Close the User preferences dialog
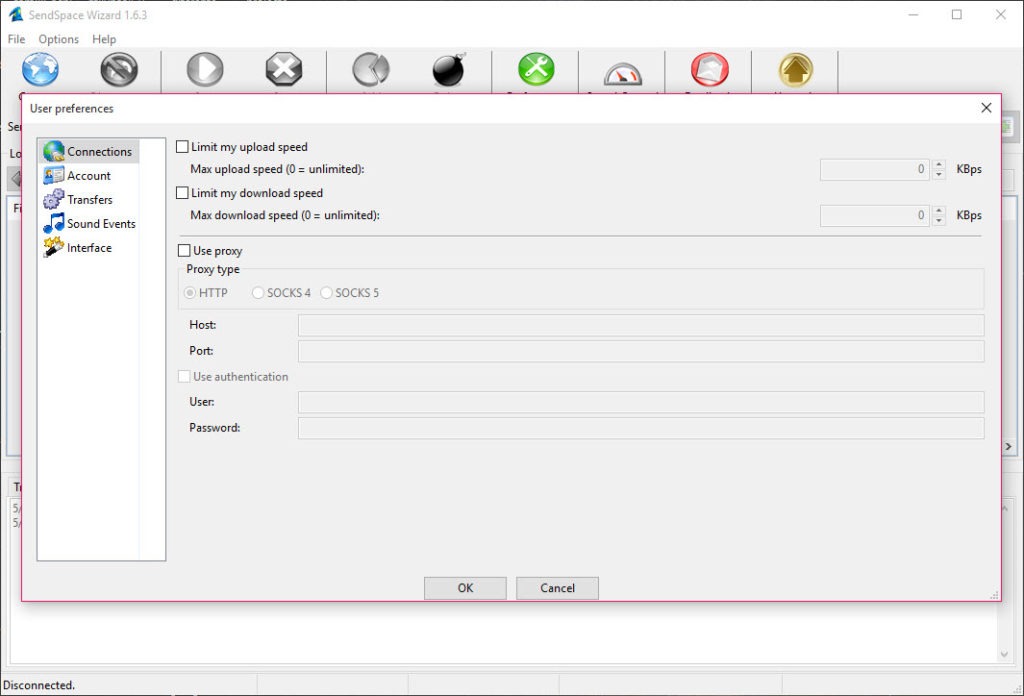 click(x=986, y=108)
